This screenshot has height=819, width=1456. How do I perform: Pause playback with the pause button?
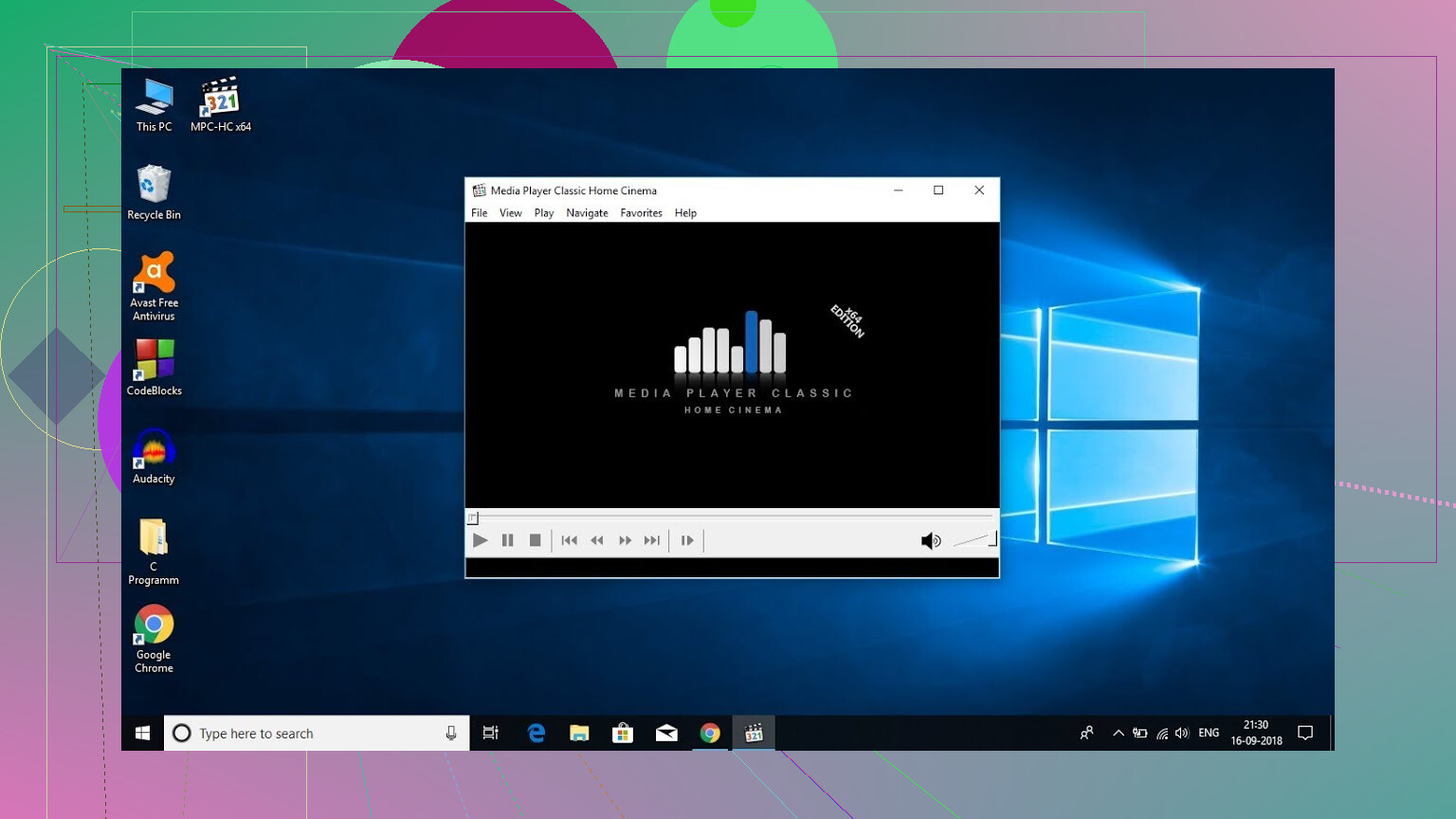(x=507, y=540)
